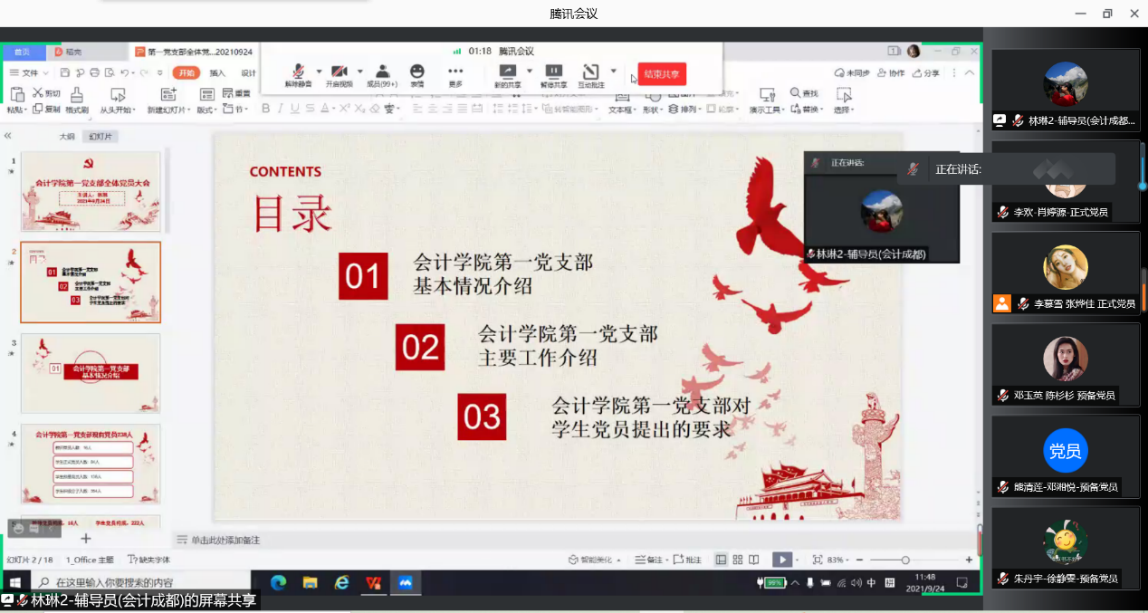Toggle italic text formatting

click(280, 108)
